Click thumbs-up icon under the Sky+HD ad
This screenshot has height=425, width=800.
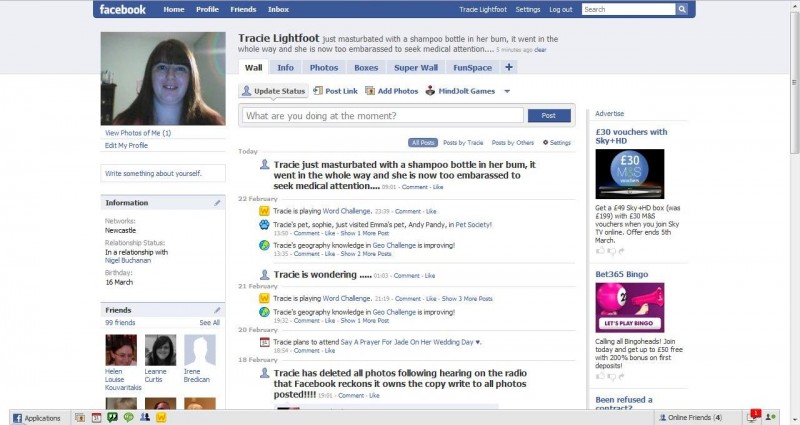601,251
